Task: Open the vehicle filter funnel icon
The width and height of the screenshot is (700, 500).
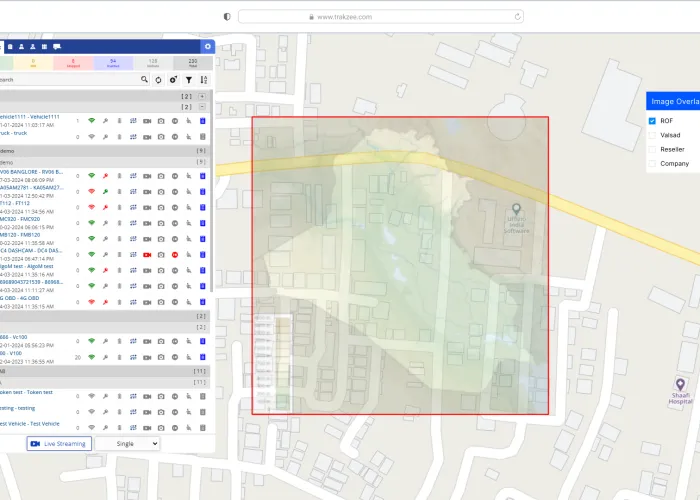Action: [188, 79]
